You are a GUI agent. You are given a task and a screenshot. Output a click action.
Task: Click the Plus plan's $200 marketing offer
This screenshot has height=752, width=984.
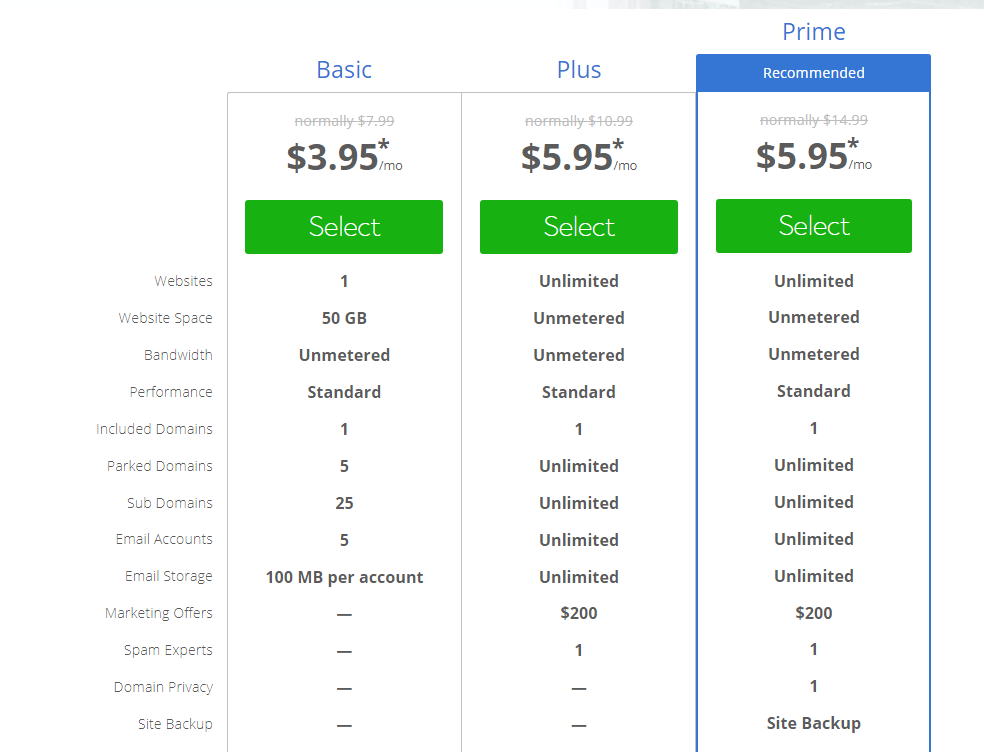[x=579, y=613]
